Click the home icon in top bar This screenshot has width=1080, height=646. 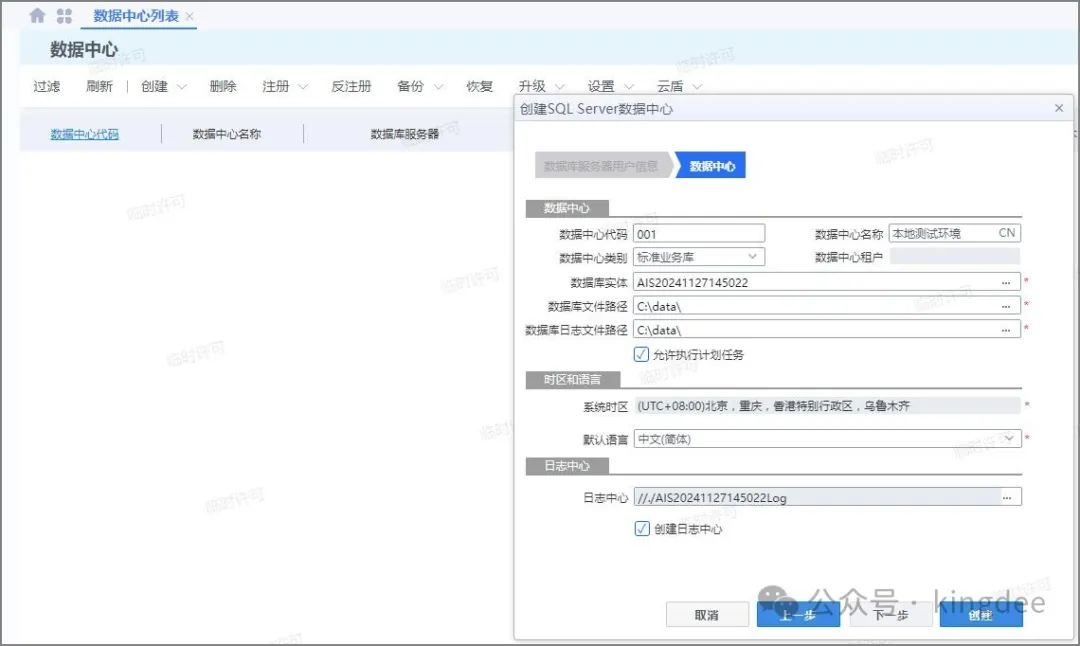[37, 16]
